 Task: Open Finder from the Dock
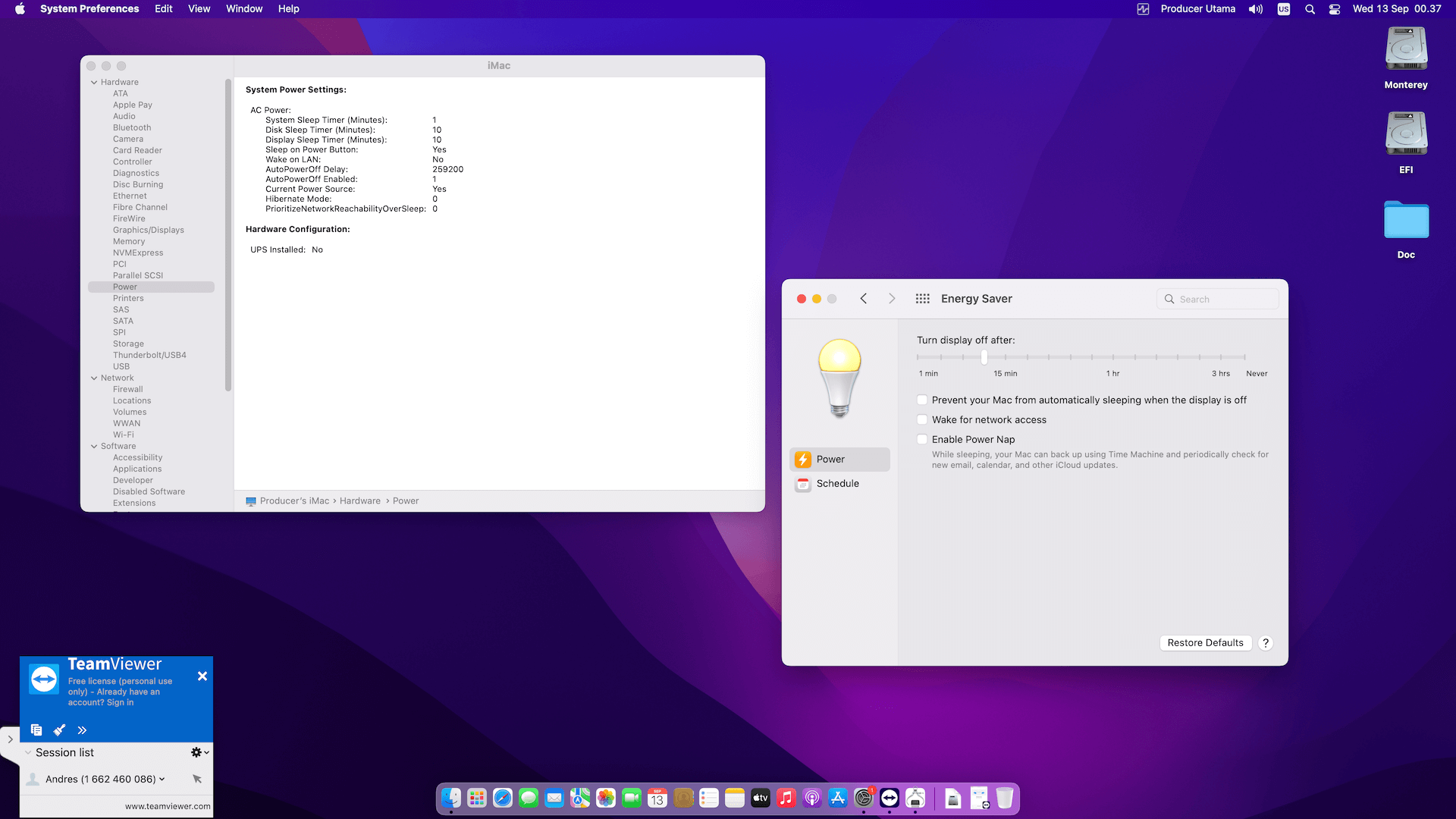[x=451, y=798]
